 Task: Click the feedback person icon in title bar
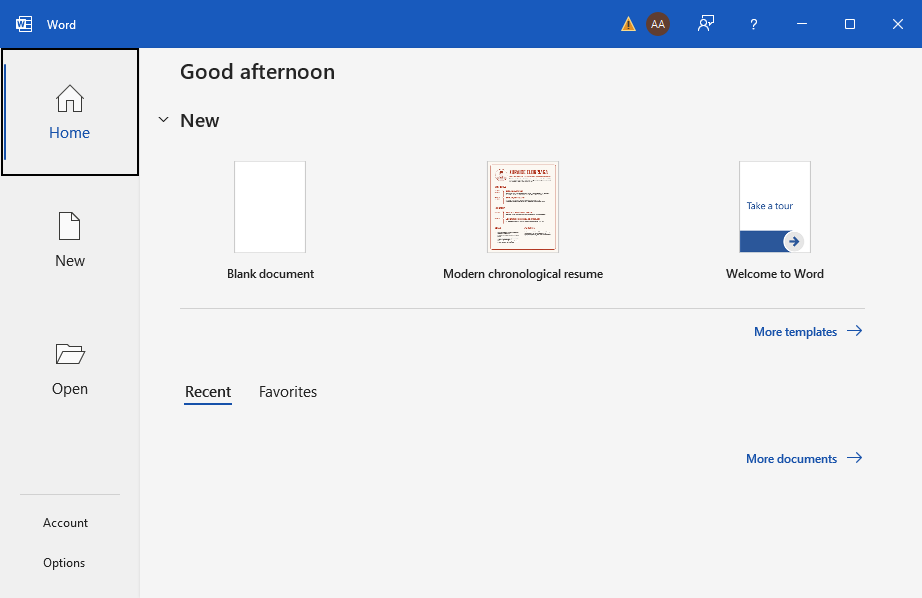tap(705, 23)
